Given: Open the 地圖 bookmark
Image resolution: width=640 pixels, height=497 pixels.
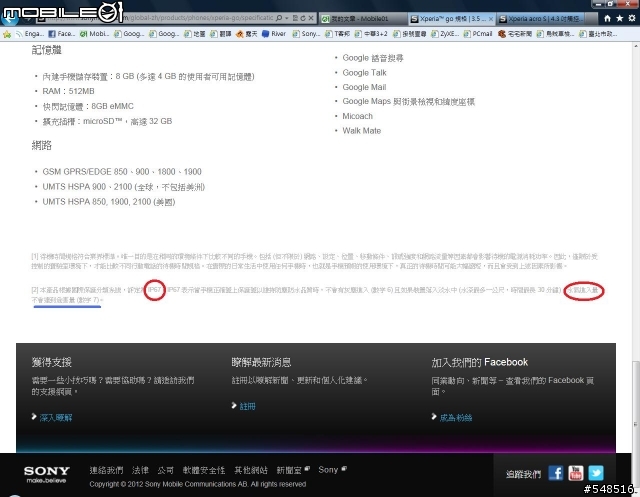Looking at the screenshot, I should point(195,34).
